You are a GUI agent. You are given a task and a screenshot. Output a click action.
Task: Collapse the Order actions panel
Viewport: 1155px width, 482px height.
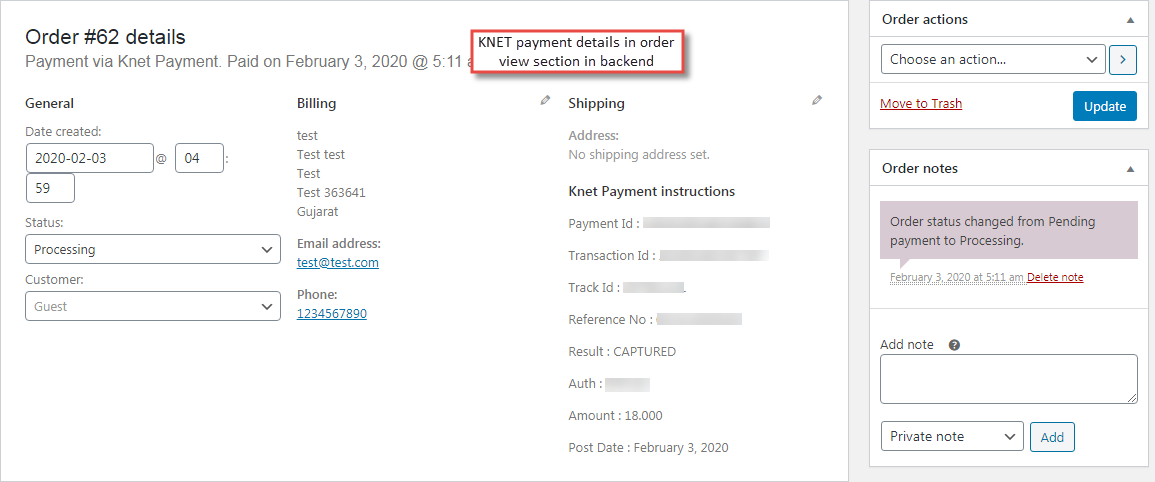(x=1130, y=20)
